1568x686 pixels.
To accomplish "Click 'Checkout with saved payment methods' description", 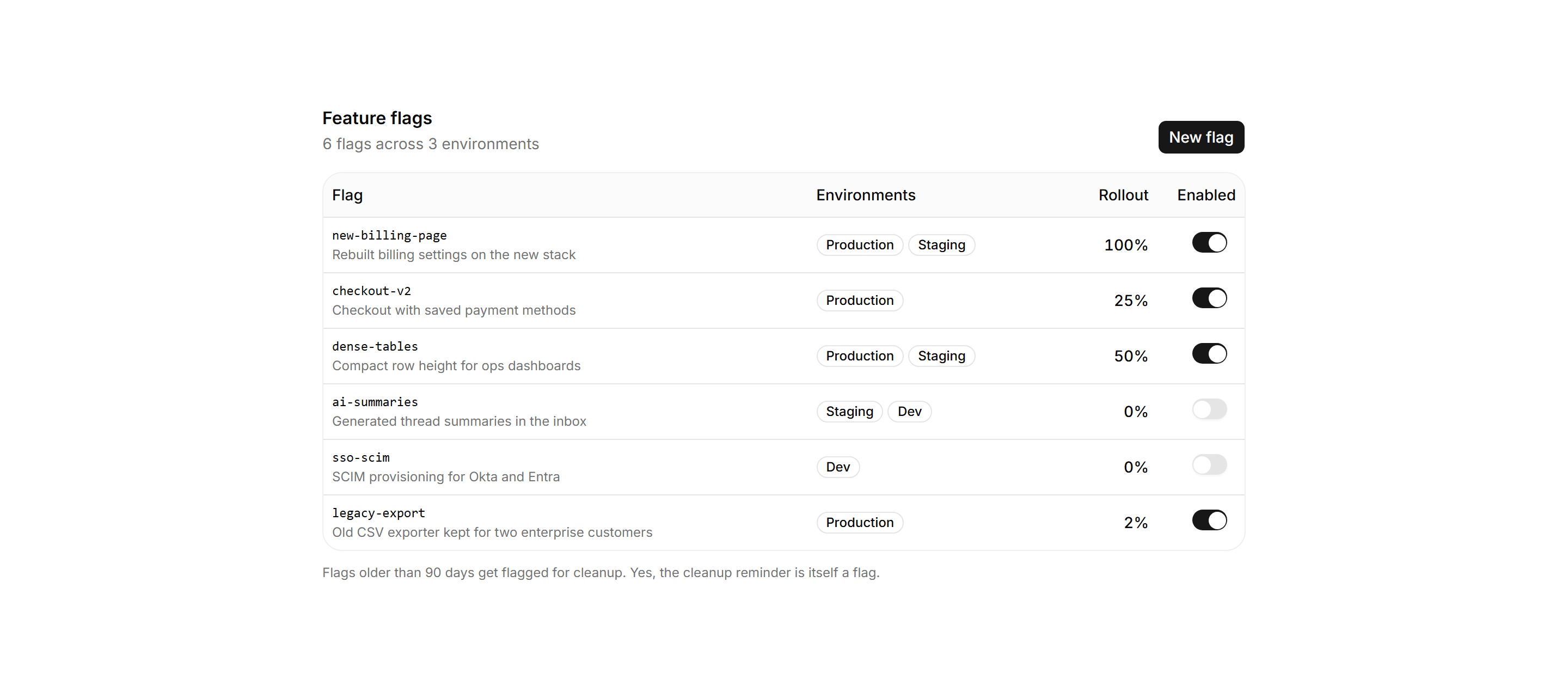I will click(454, 310).
